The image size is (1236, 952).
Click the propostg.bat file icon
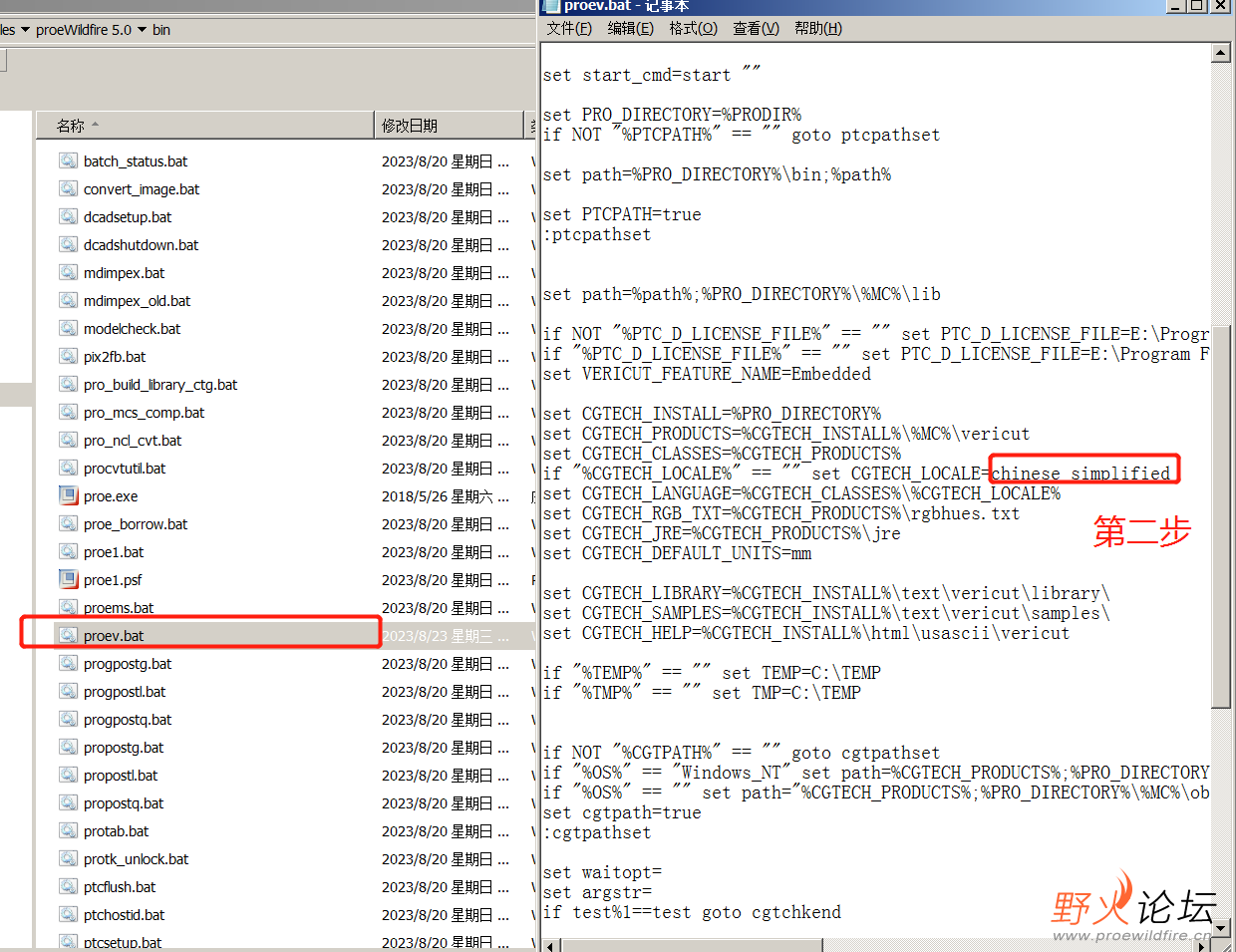[68, 747]
